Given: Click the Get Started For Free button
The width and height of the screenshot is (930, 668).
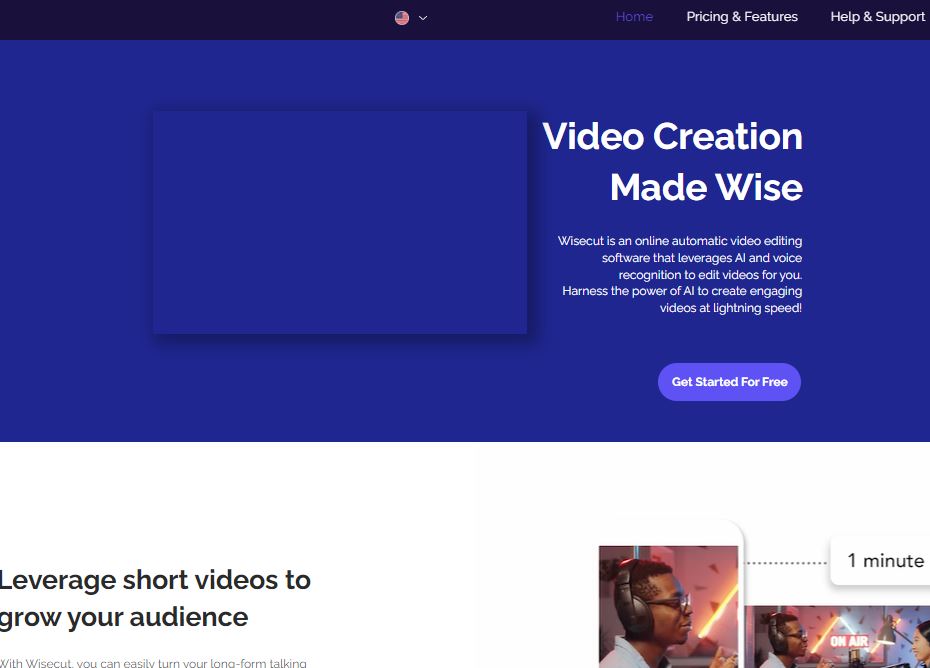Looking at the screenshot, I should pos(729,382).
